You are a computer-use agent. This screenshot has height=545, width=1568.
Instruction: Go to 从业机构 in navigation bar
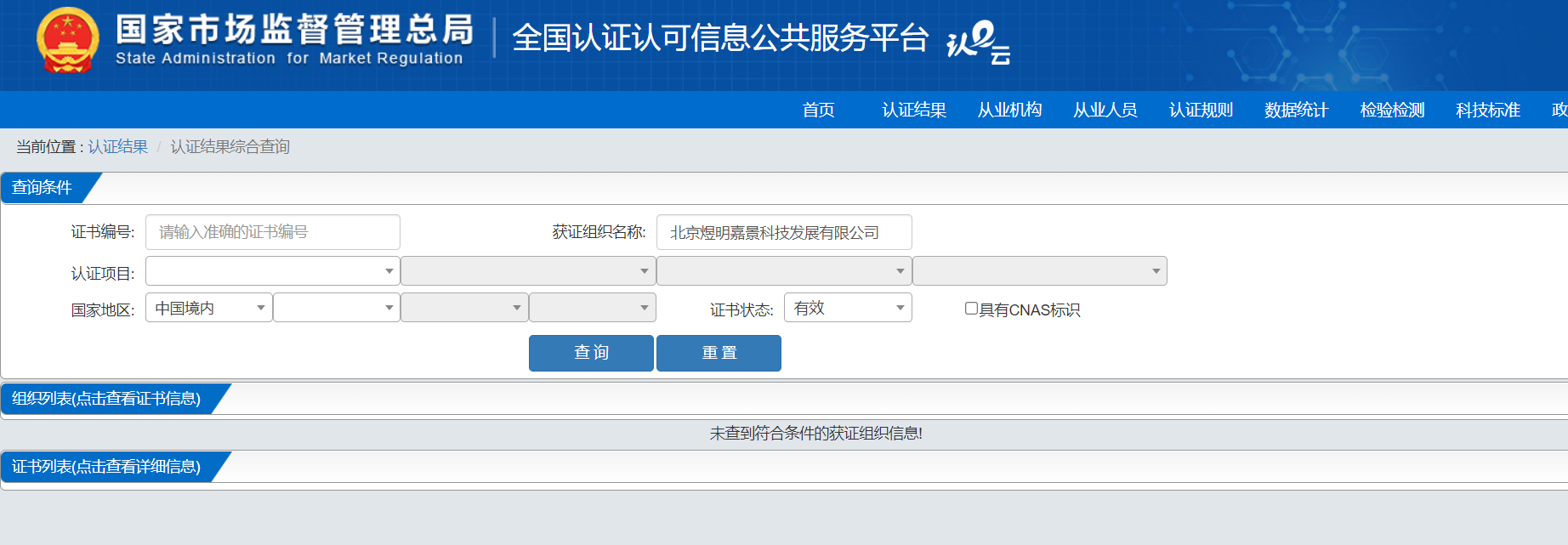tap(1009, 110)
